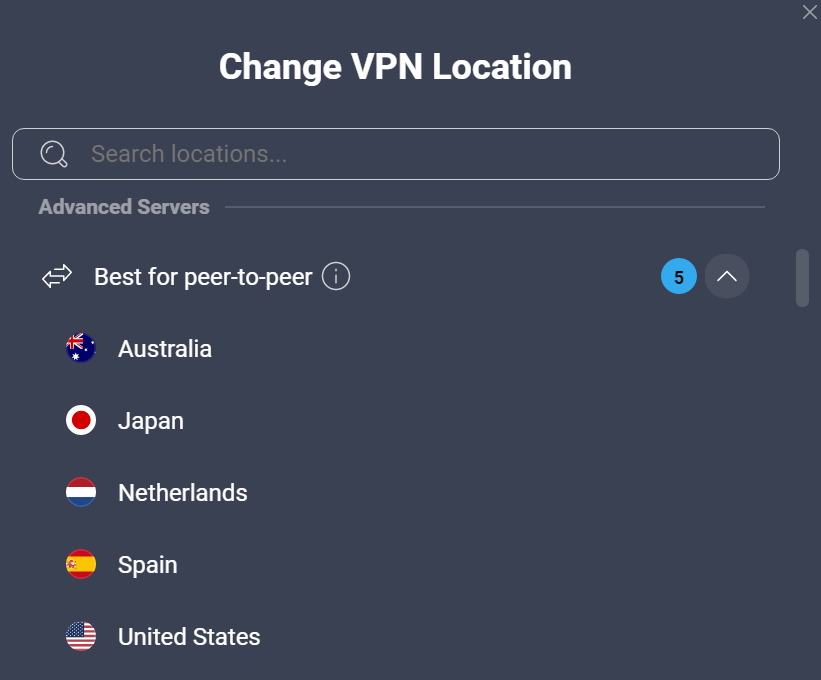Select the Japan server entry

[x=151, y=420]
